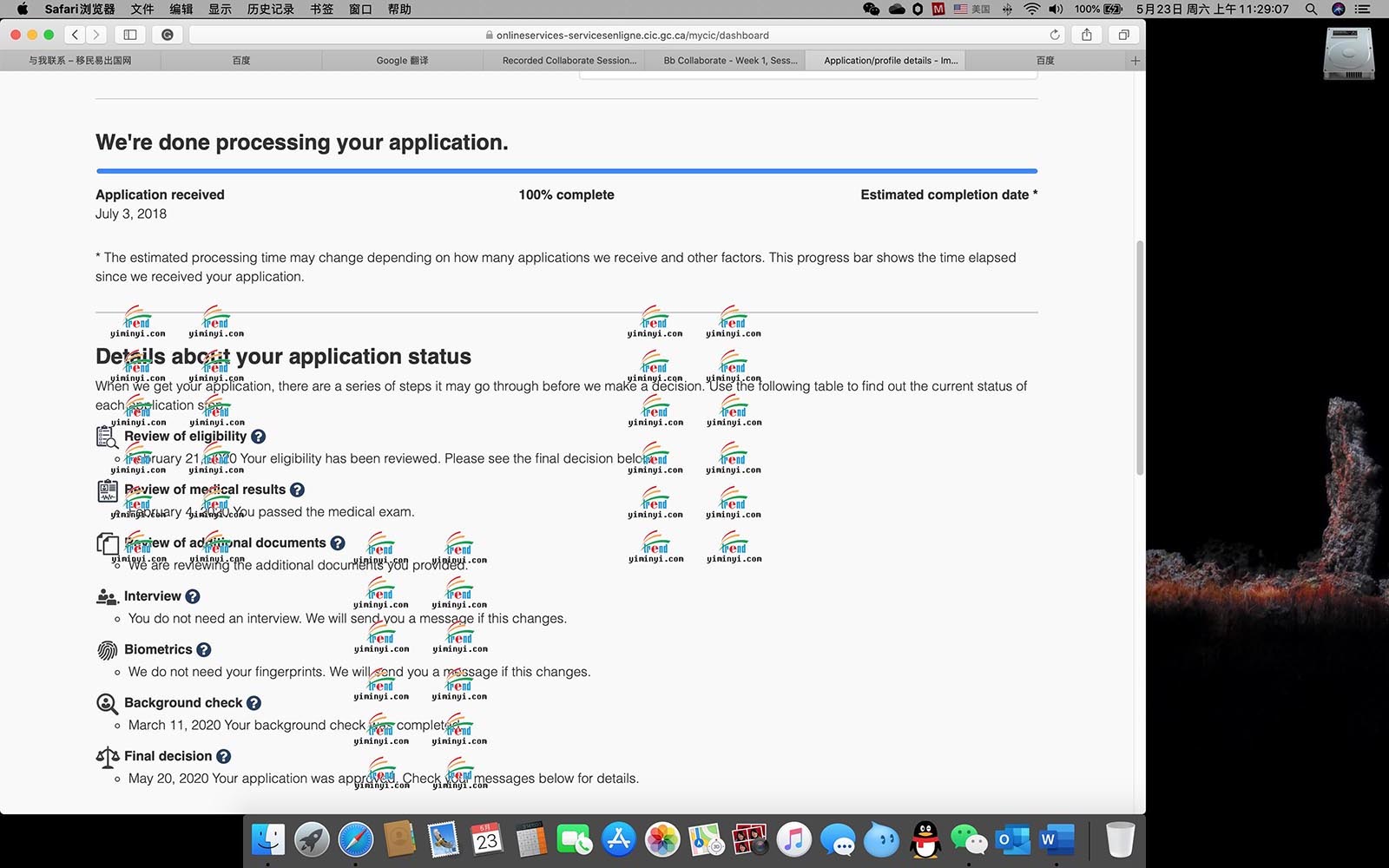The width and height of the screenshot is (1389, 868).
Task: Open WeChat from the Dock
Action: point(968,839)
